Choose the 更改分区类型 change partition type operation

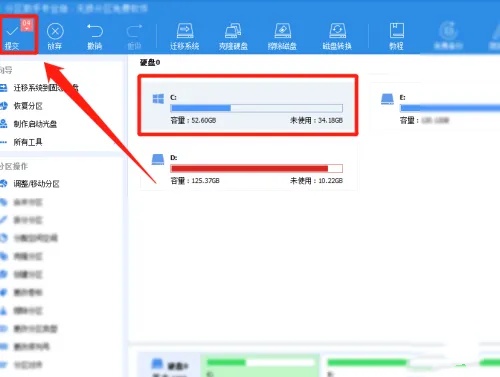click(29, 329)
